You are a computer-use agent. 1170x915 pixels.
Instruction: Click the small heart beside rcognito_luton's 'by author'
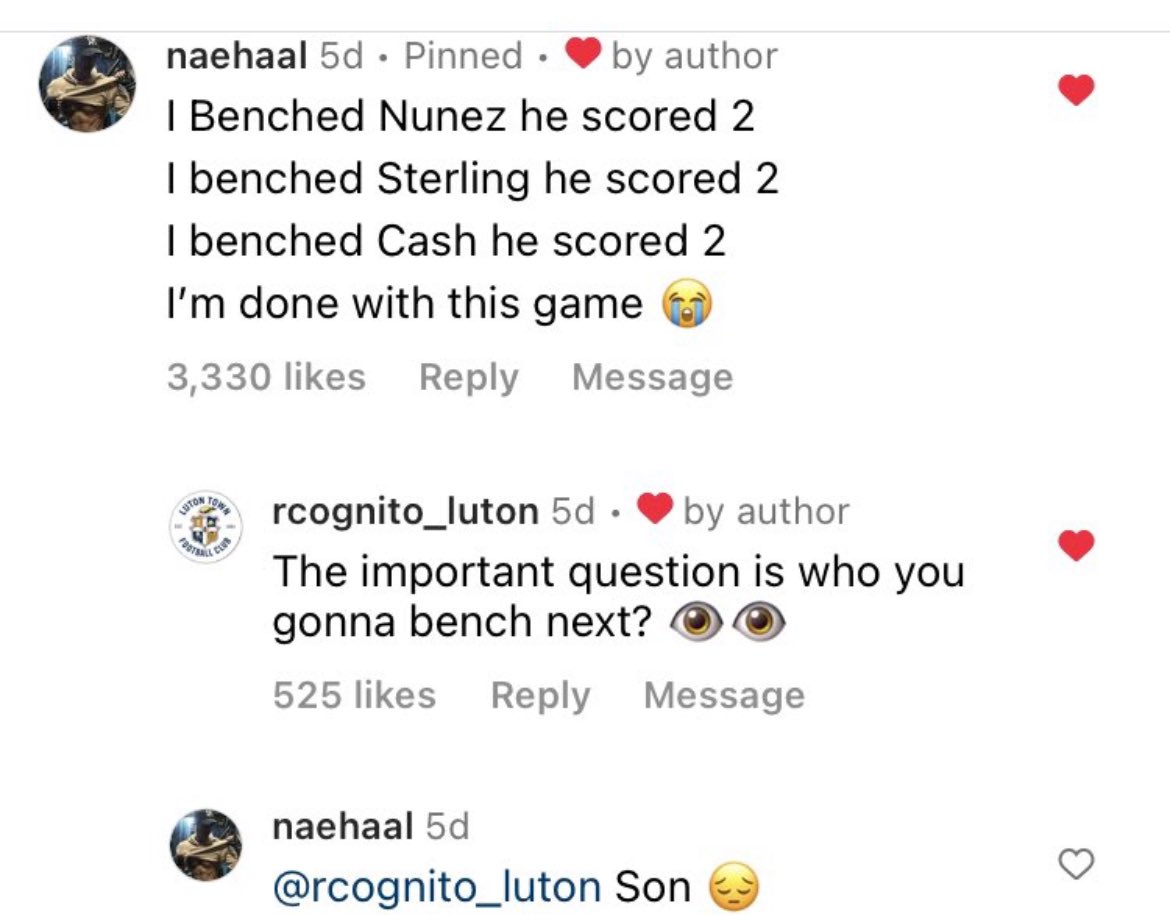point(654,510)
